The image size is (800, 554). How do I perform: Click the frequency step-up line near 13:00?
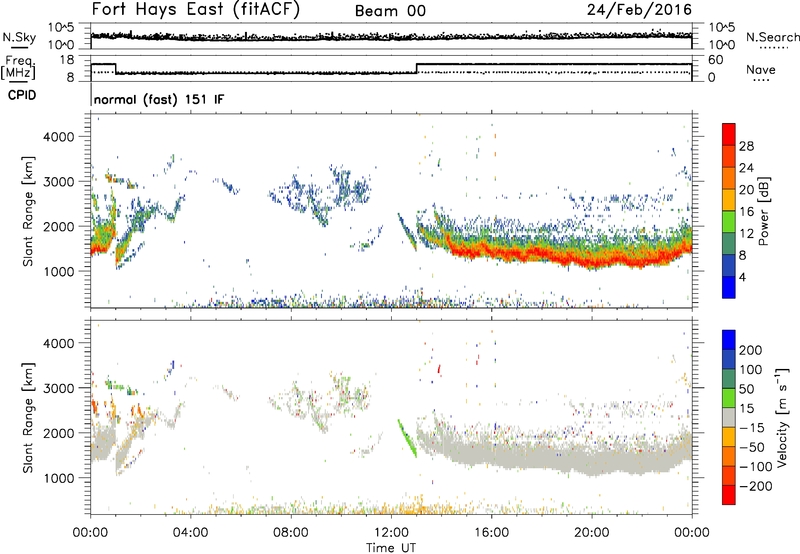coord(417,68)
